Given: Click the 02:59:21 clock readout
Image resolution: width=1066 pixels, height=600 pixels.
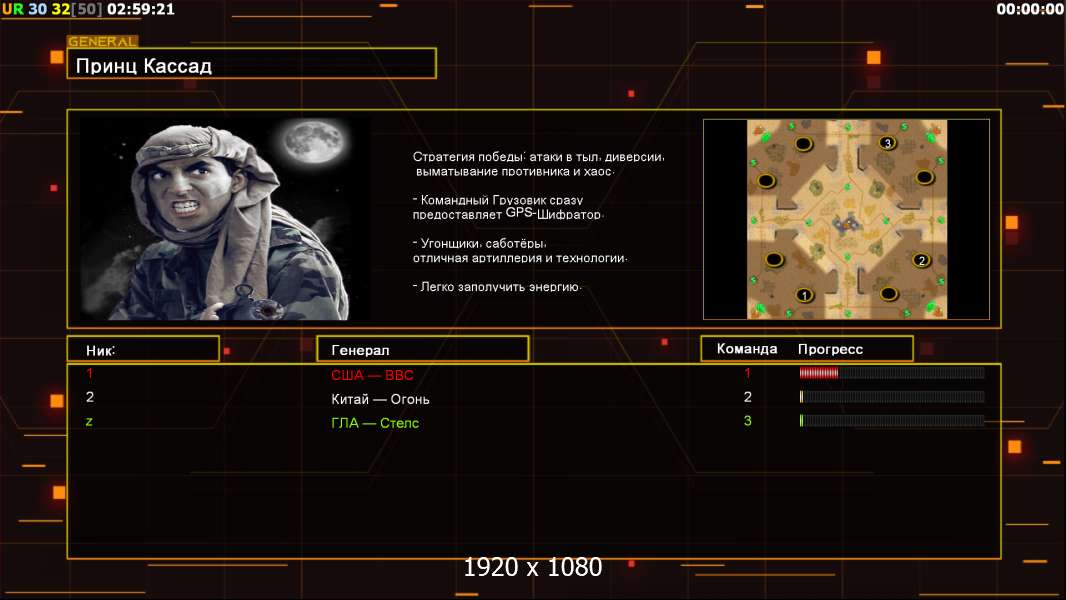Looking at the screenshot, I should point(141,9).
